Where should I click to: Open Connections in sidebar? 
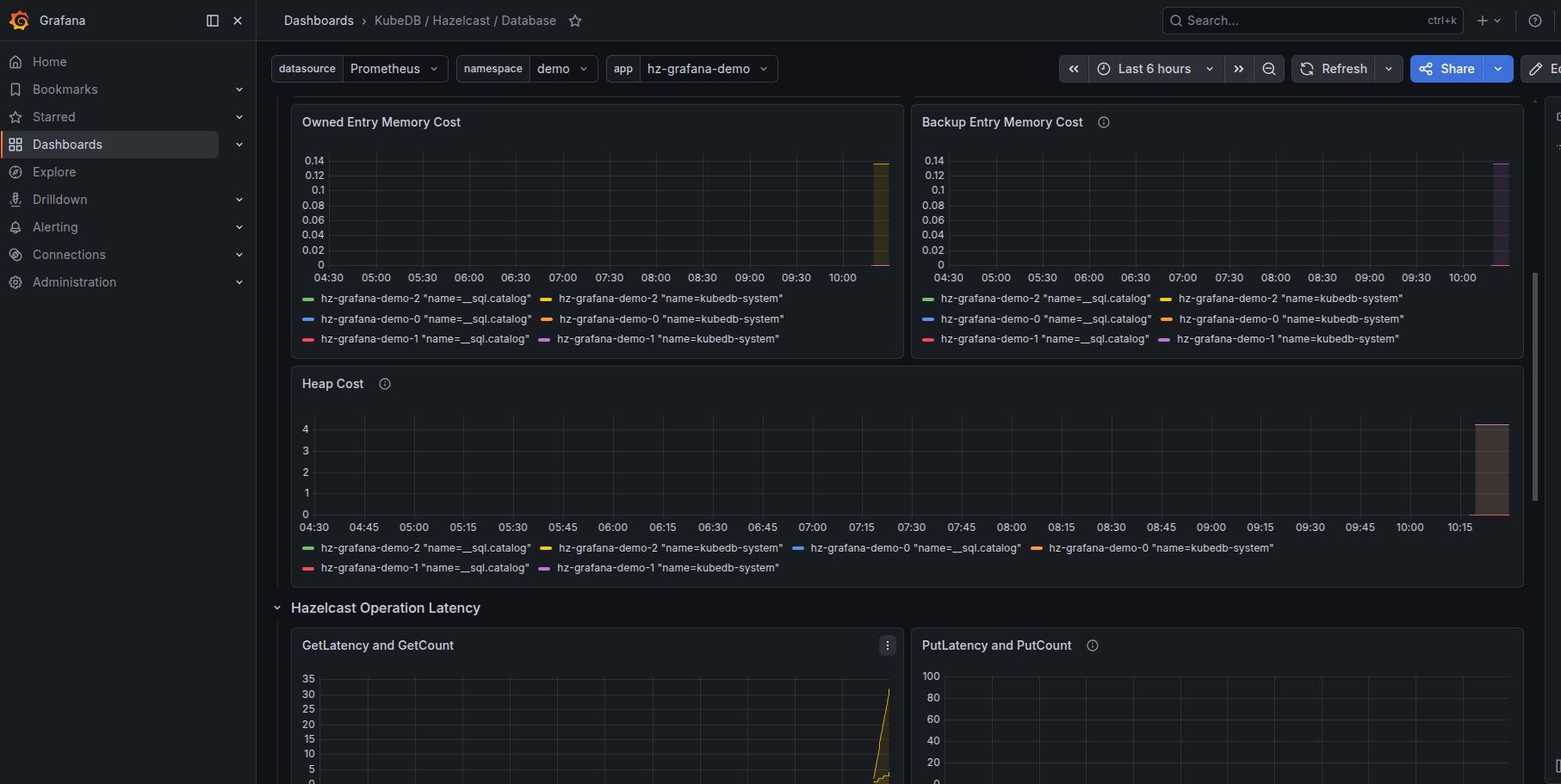tap(69, 255)
